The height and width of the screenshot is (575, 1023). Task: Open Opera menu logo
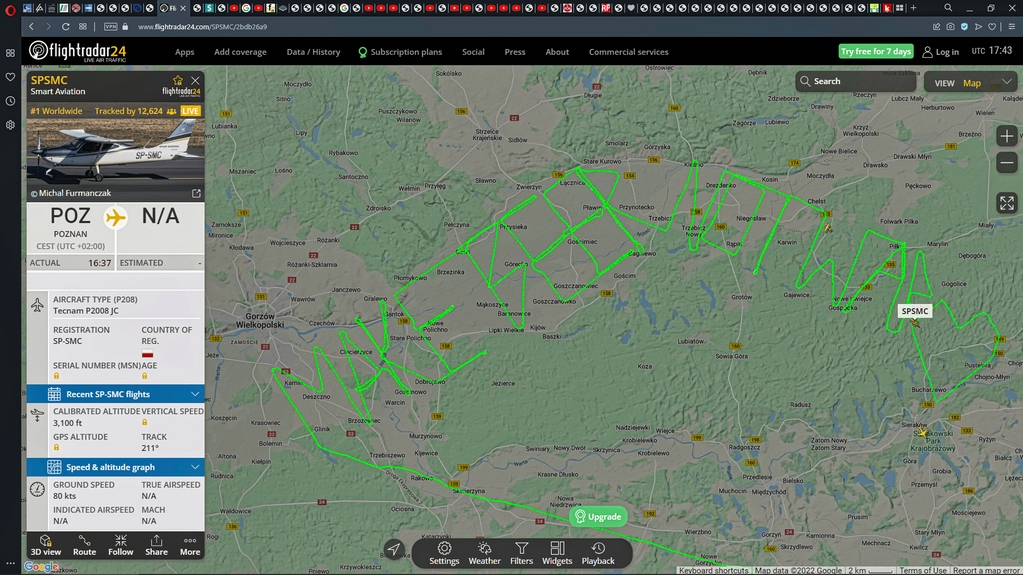pos(10,9)
